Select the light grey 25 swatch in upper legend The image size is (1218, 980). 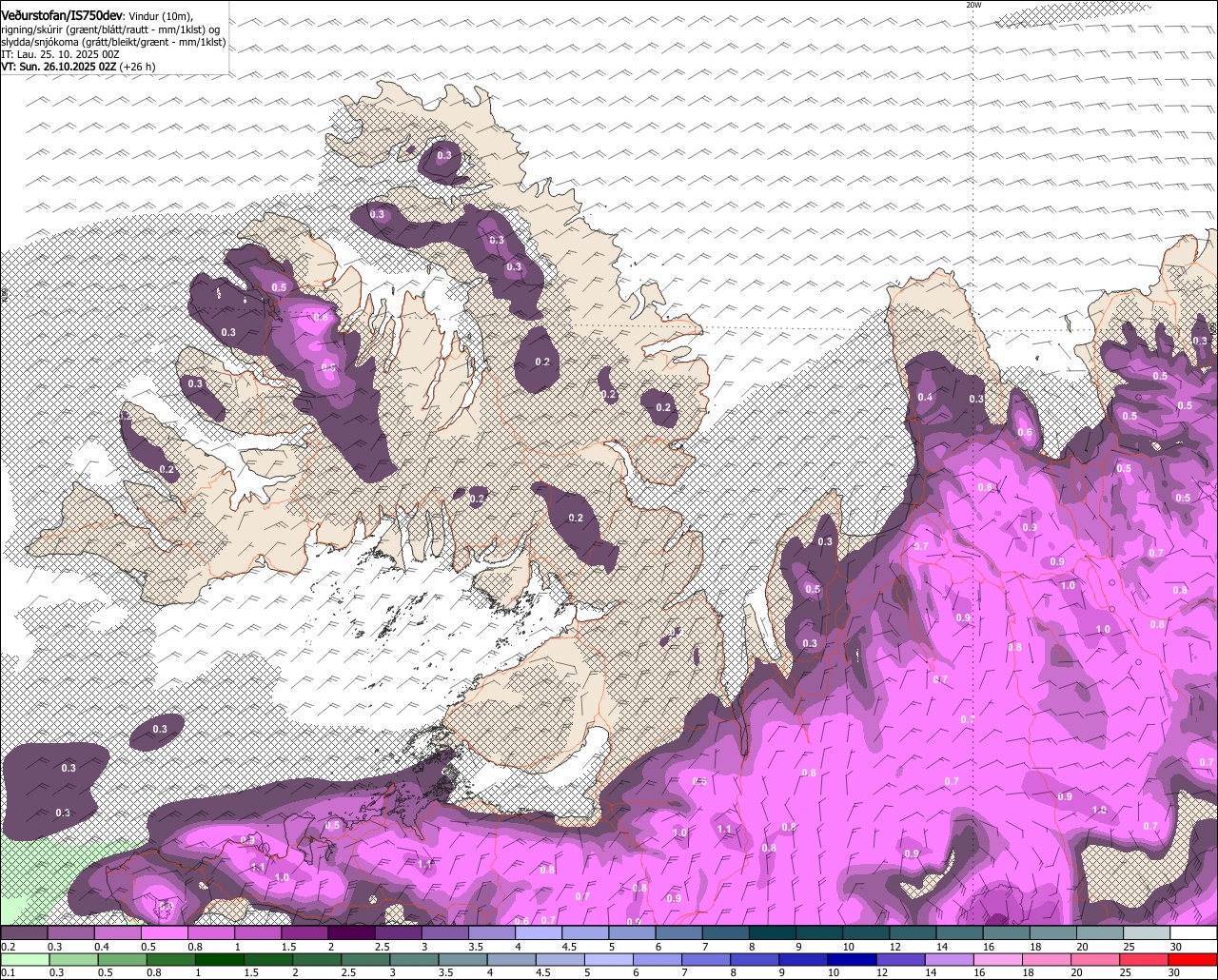[1147, 933]
